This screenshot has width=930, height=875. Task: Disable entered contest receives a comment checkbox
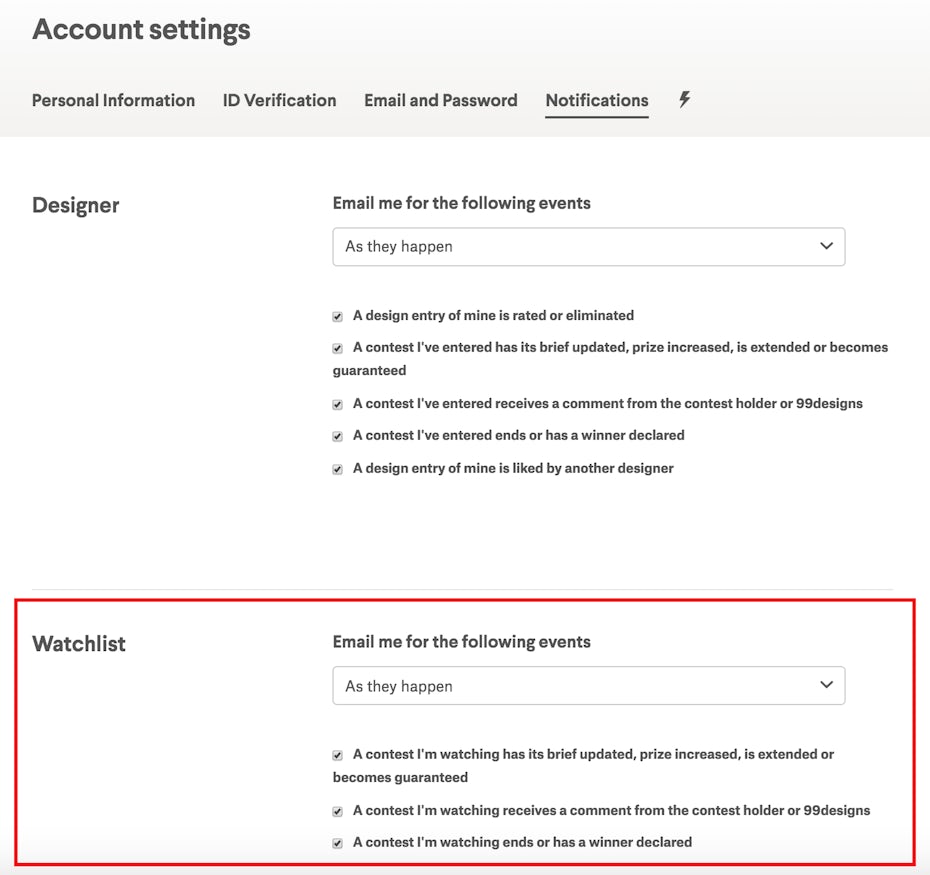click(338, 405)
